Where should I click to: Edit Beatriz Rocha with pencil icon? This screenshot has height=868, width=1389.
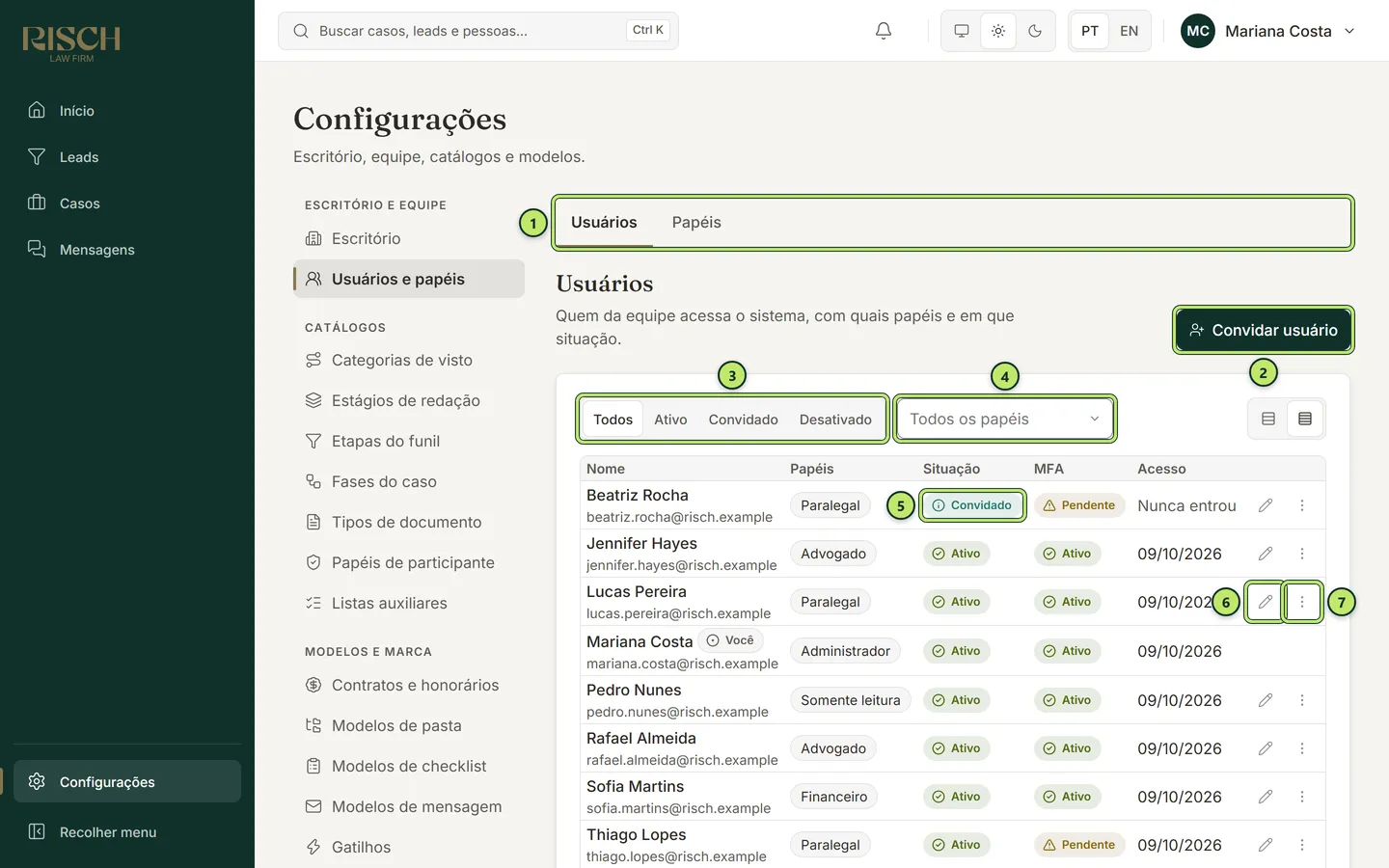[x=1266, y=505]
